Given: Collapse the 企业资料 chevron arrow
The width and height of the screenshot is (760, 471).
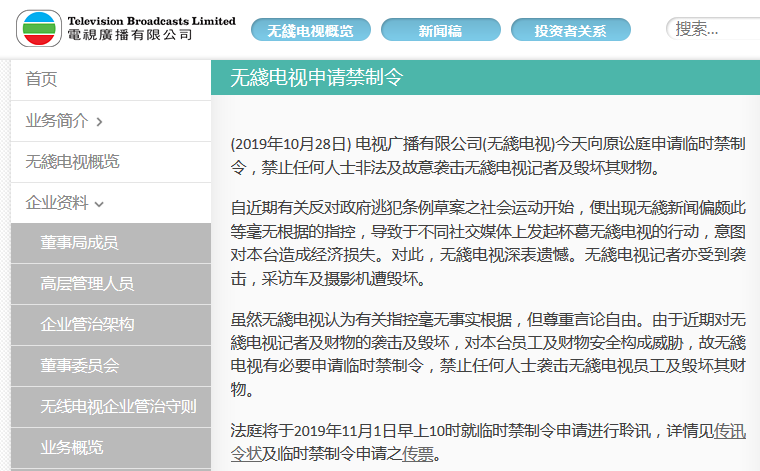Looking at the screenshot, I should pos(99,204).
